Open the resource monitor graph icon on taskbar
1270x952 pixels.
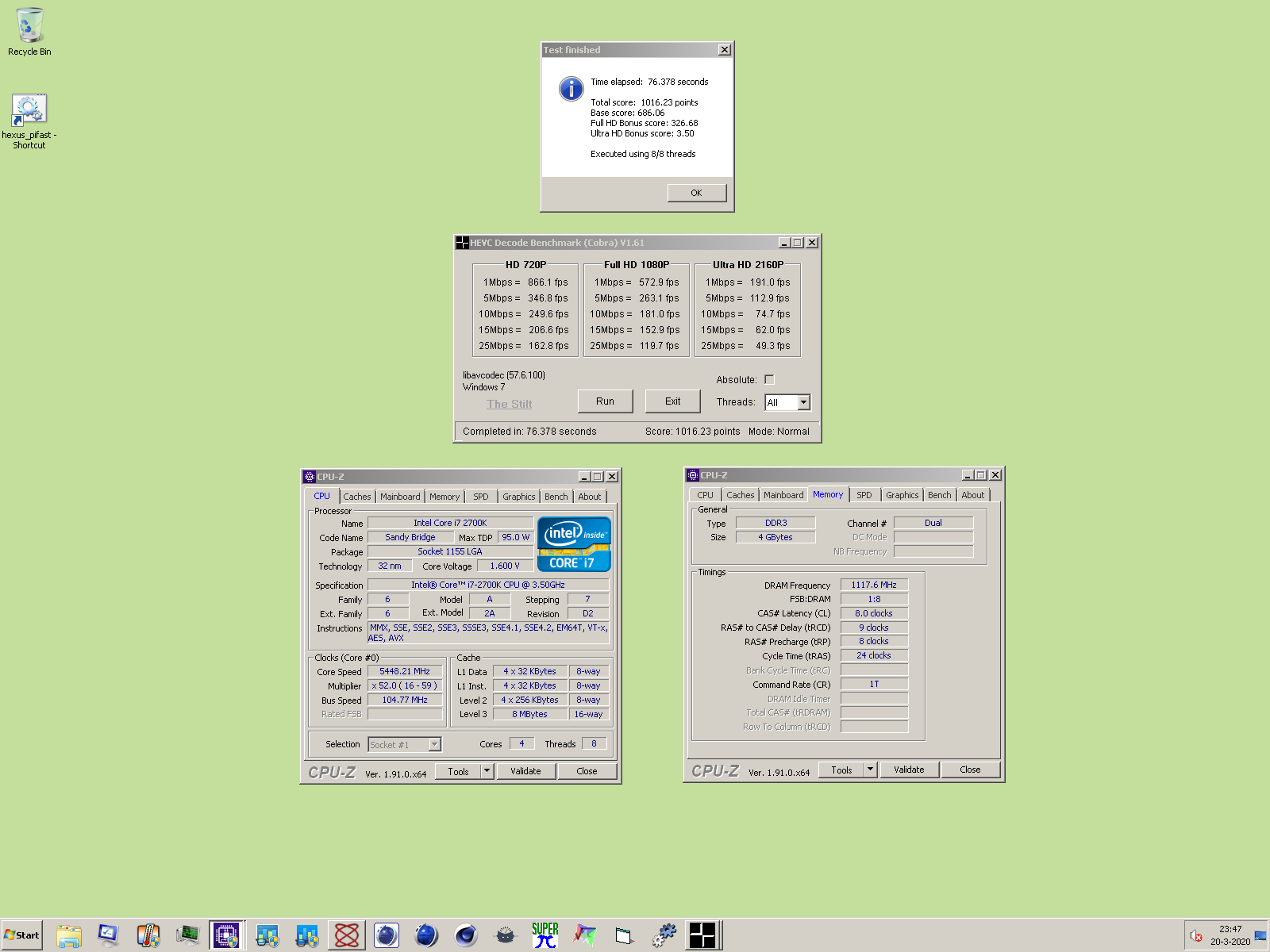187,935
